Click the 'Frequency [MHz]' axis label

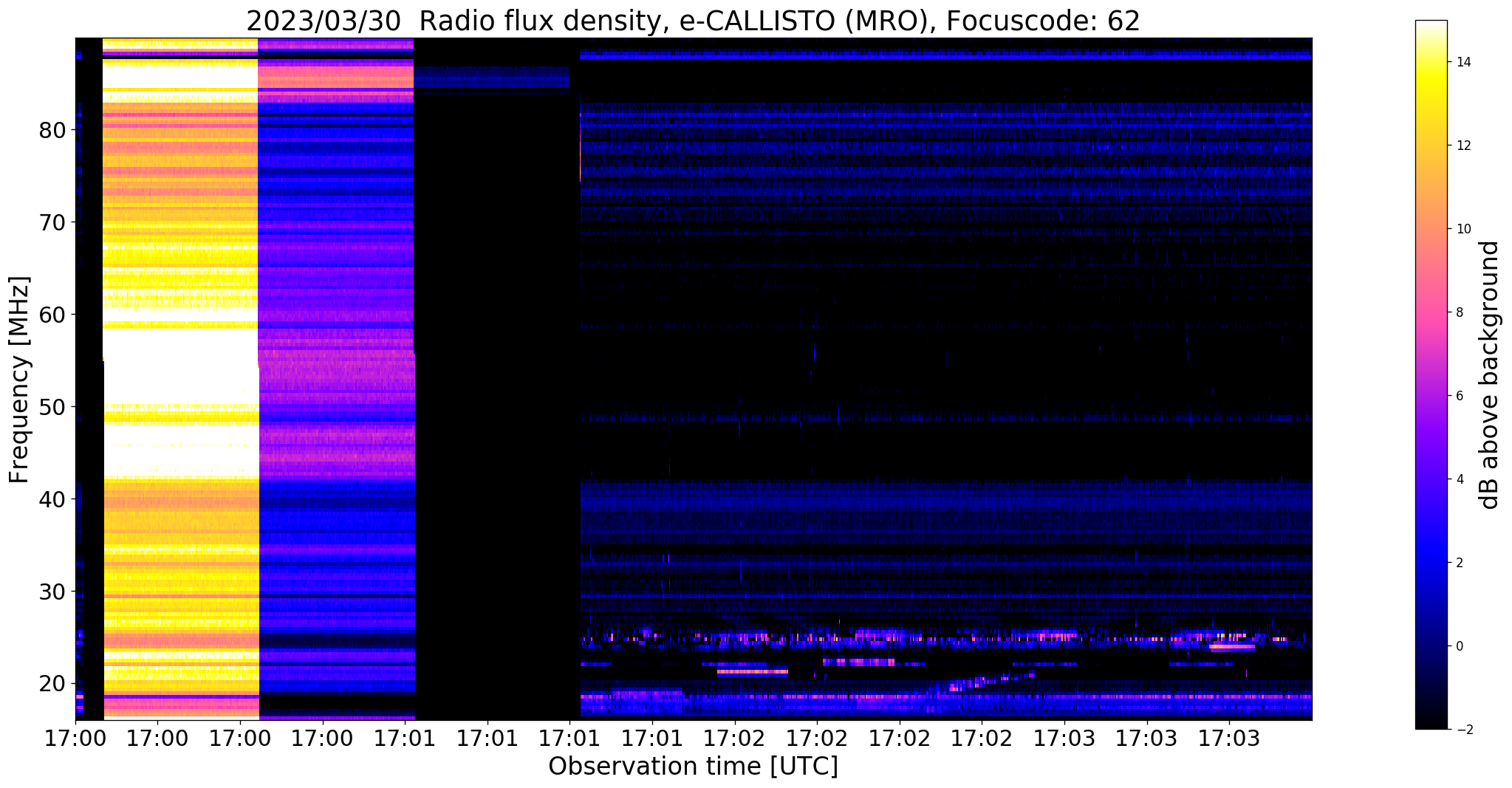tap(20, 380)
